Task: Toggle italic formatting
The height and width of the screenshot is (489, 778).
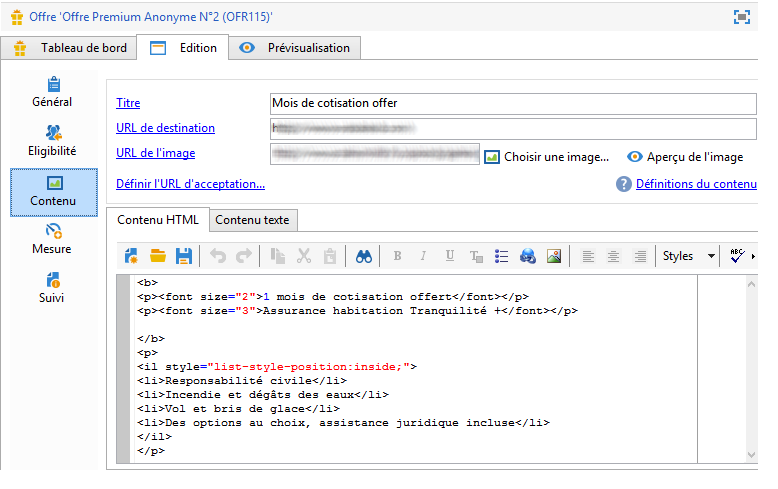Action: 423,256
